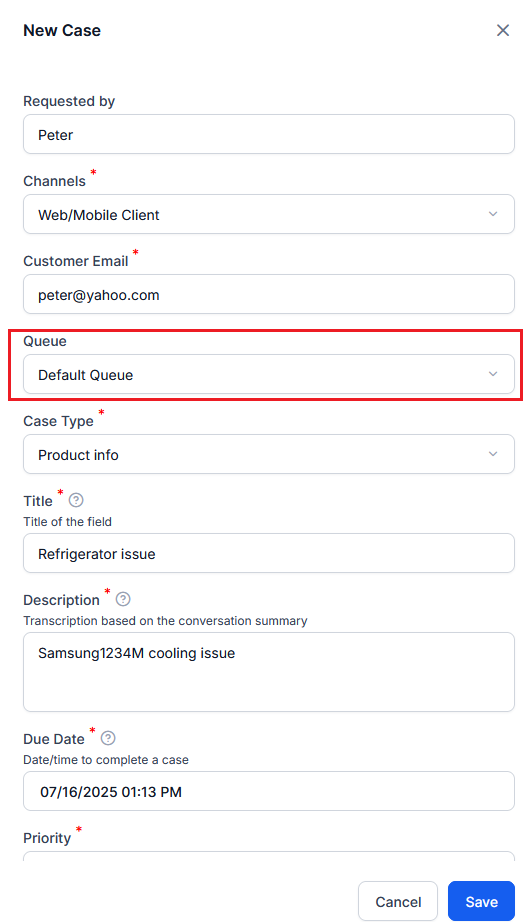Cancel the new case form

(398, 901)
